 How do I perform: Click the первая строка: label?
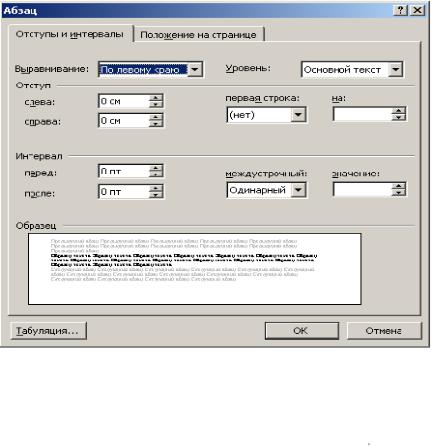click(x=262, y=98)
